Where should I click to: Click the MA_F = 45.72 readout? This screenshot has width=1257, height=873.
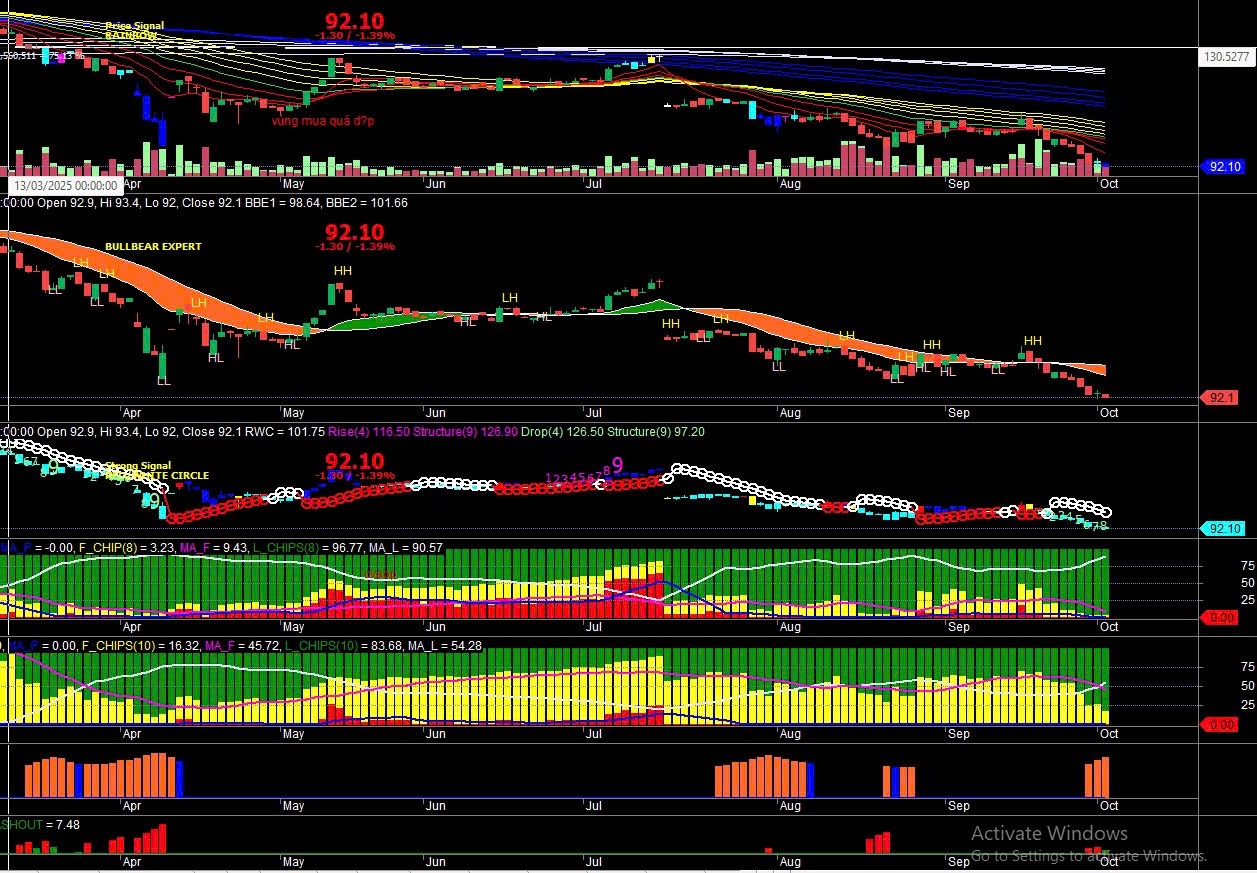(242, 646)
